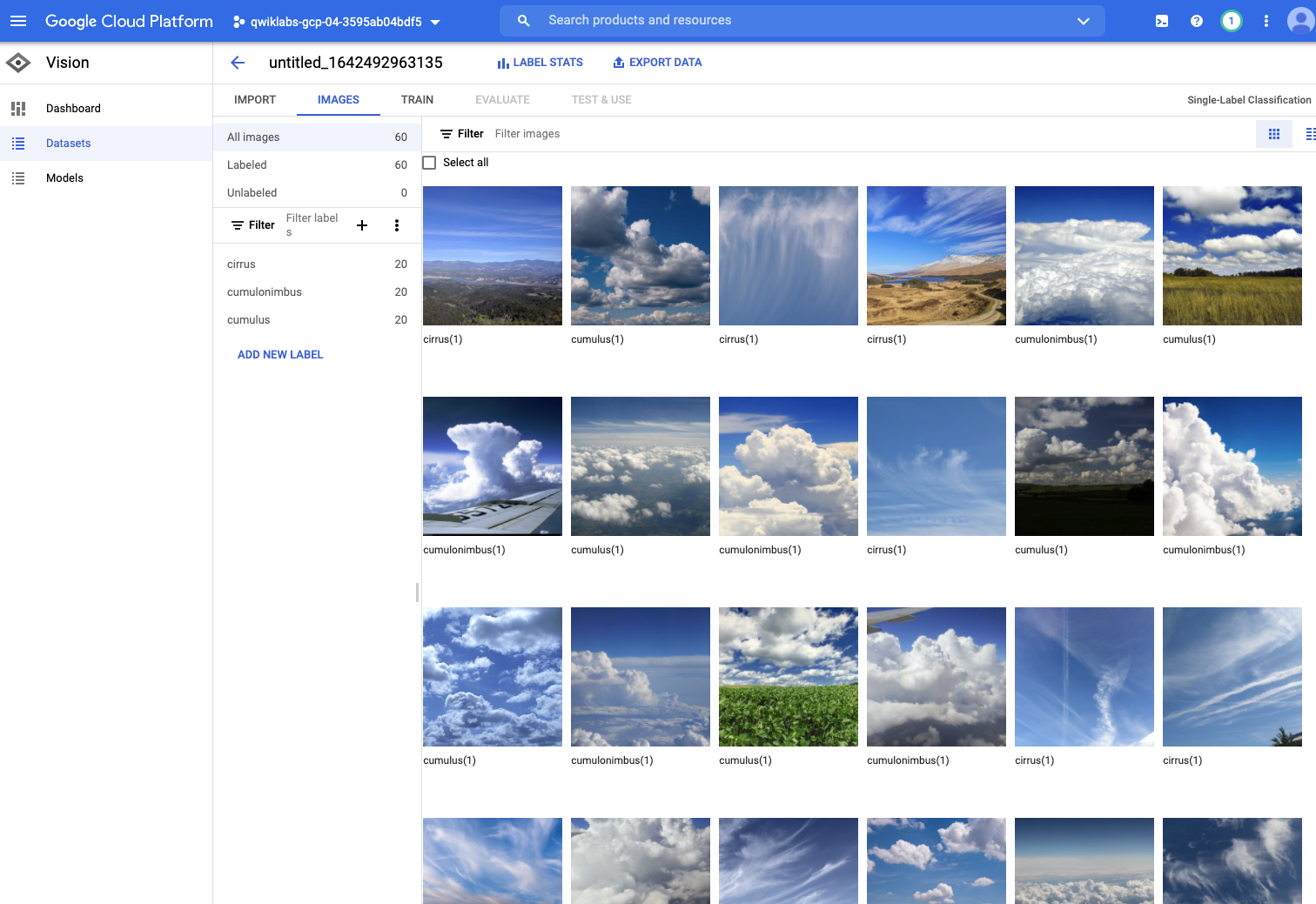The width and height of the screenshot is (1316, 904).
Task: Switch to the IMPORT tab
Action: point(255,100)
